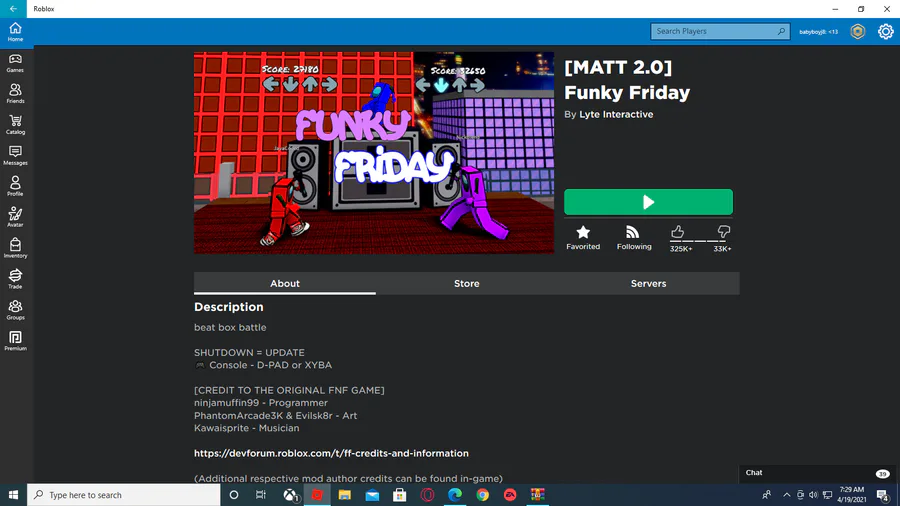Viewport: 900px width, 506px height.
Task: Open the Avatar editor
Action: (x=15, y=217)
